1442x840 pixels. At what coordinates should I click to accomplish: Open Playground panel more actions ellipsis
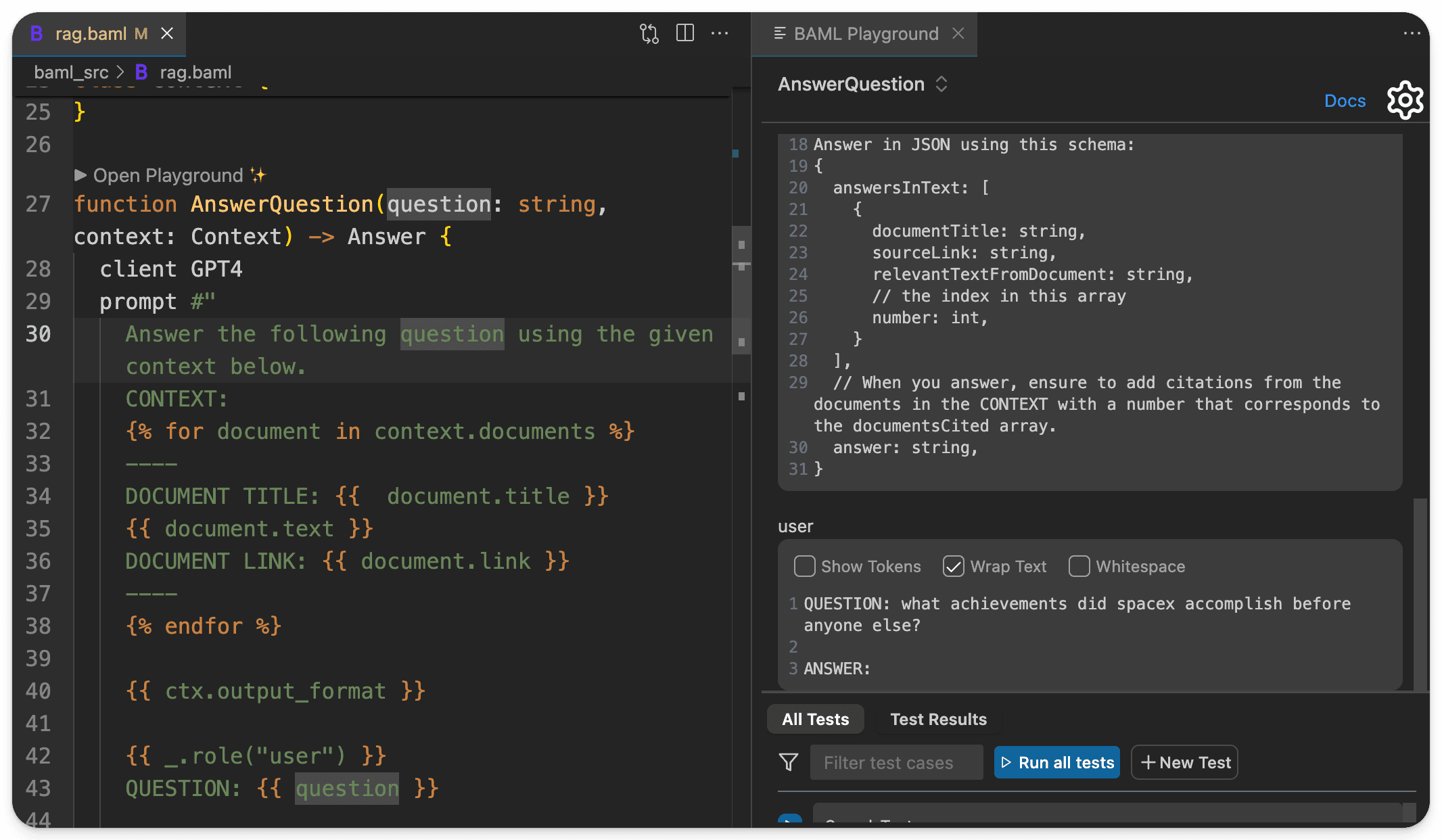[1412, 32]
